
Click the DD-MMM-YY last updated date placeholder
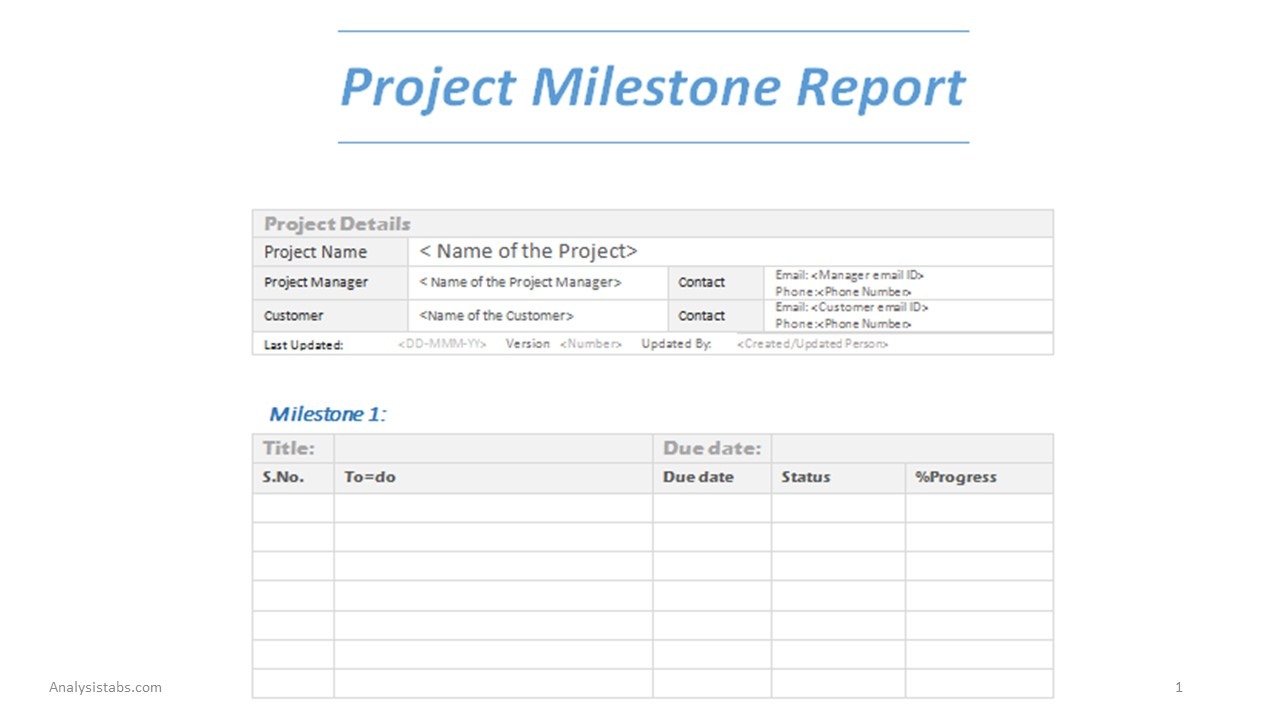(x=442, y=344)
